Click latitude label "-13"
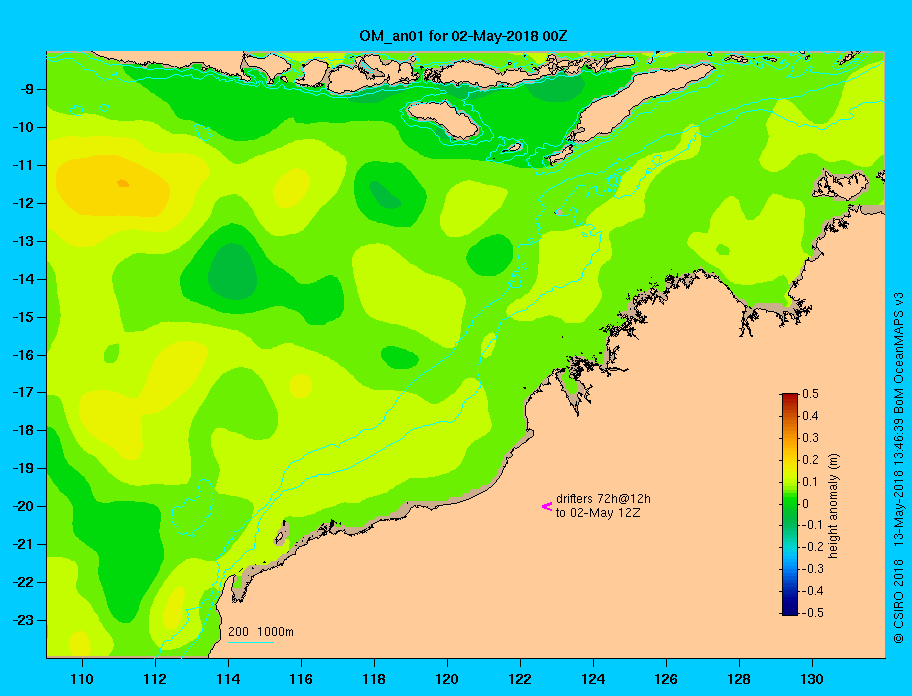912x696 pixels. (x=24, y=241)
